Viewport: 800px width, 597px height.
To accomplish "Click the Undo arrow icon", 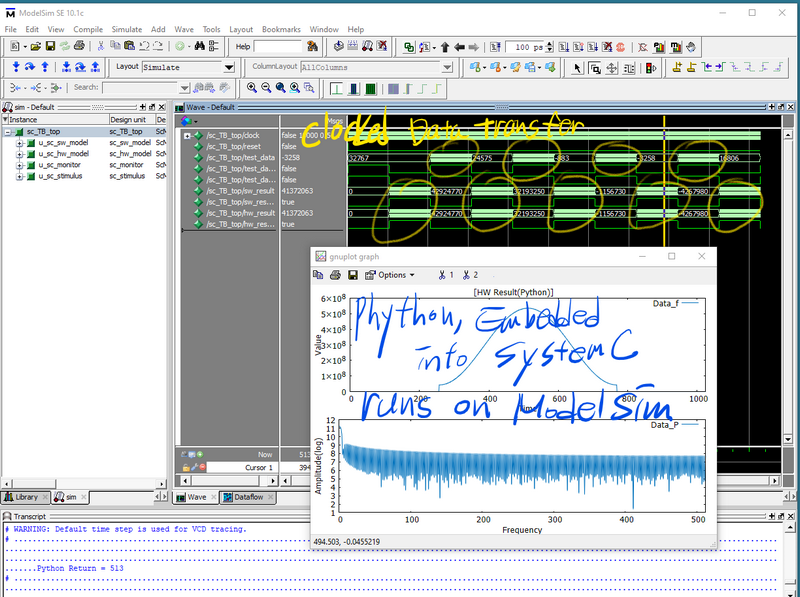I will pyautogui.click(x=144, y=46).
